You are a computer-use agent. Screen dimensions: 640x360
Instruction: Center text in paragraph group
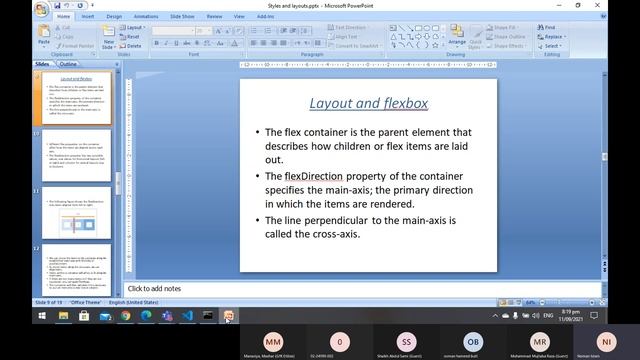263,43
